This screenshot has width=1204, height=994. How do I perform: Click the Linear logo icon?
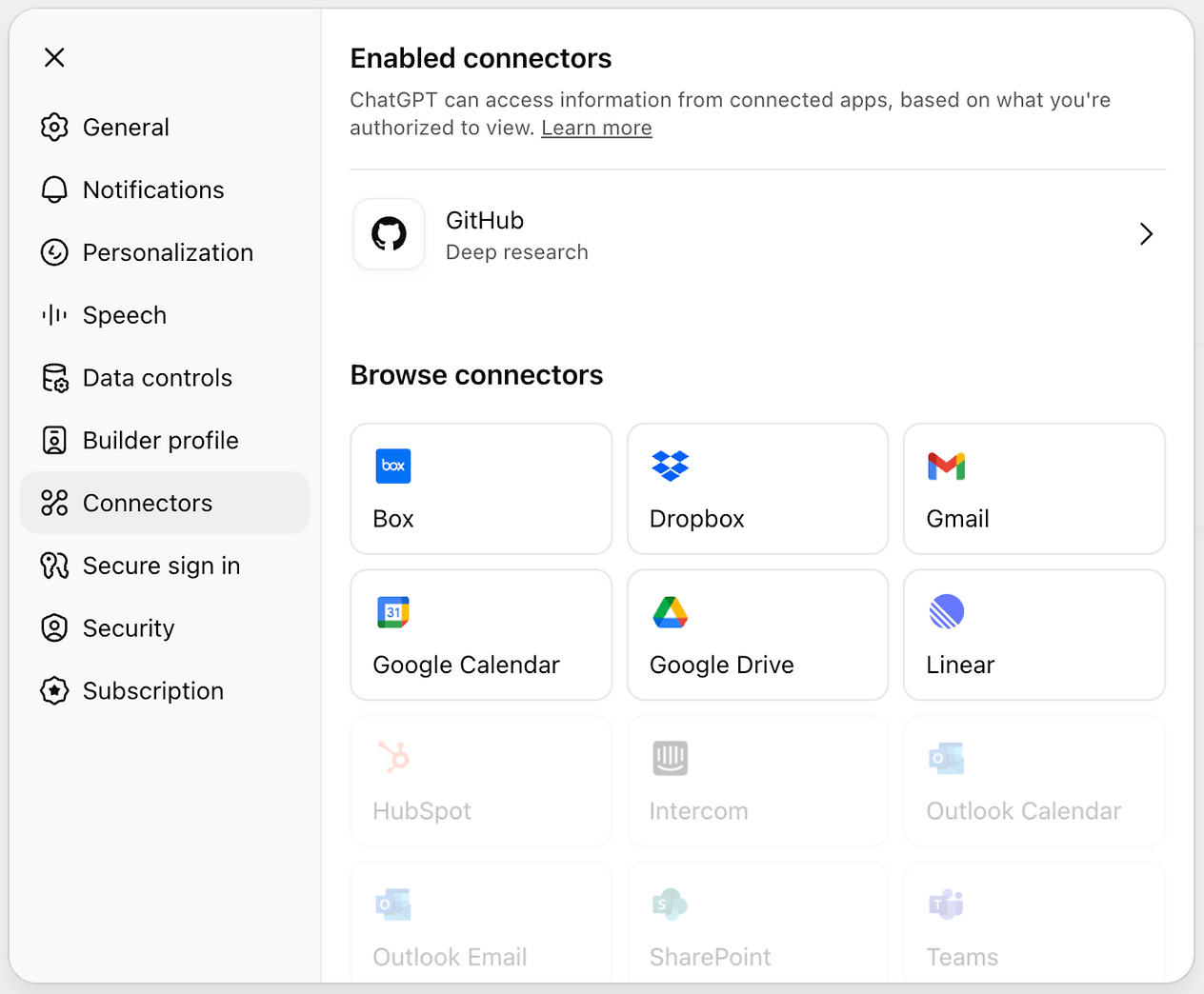tap(947, 612)
